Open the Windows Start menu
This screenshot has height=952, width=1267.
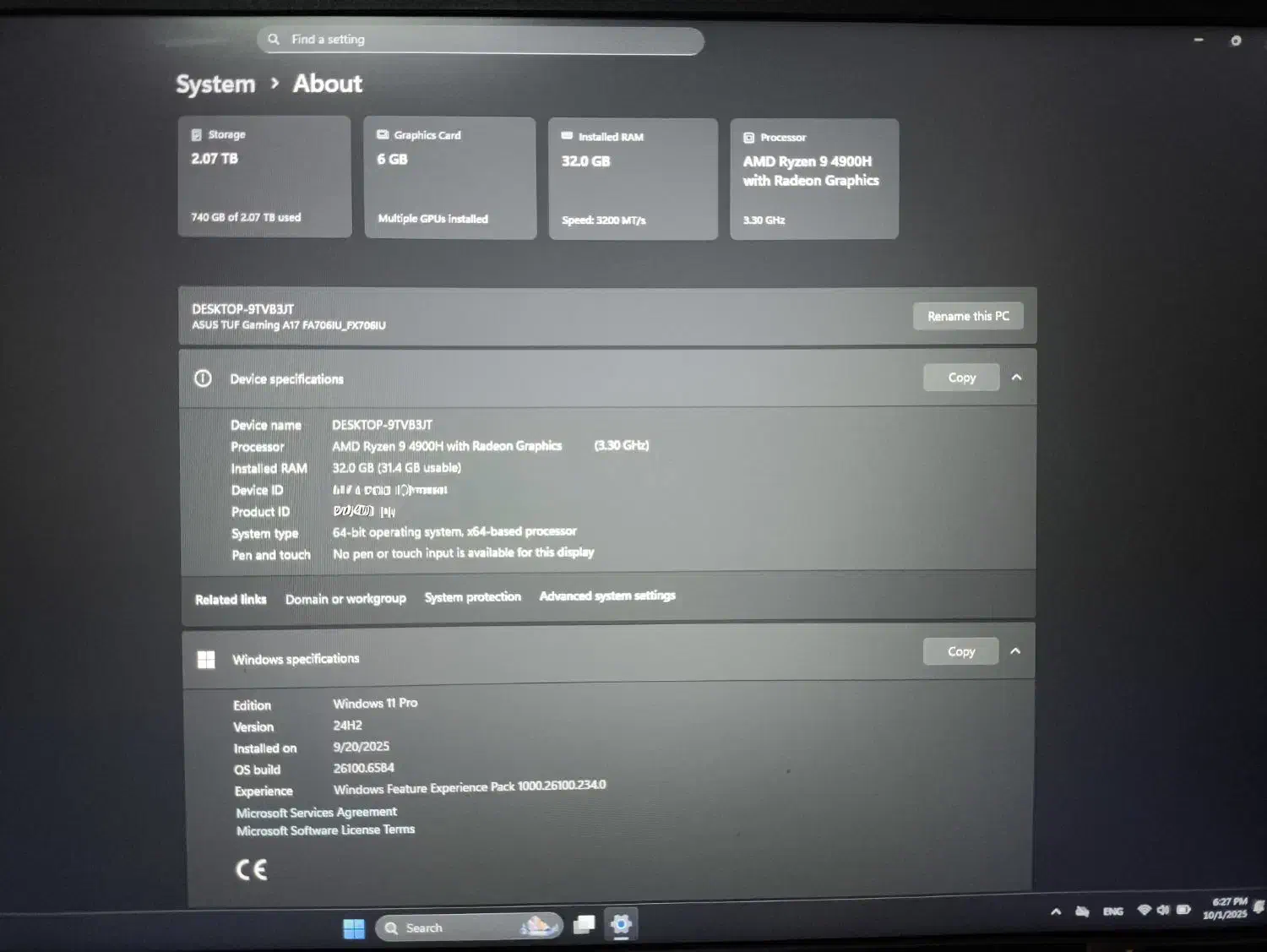click(x=354, y=928)
